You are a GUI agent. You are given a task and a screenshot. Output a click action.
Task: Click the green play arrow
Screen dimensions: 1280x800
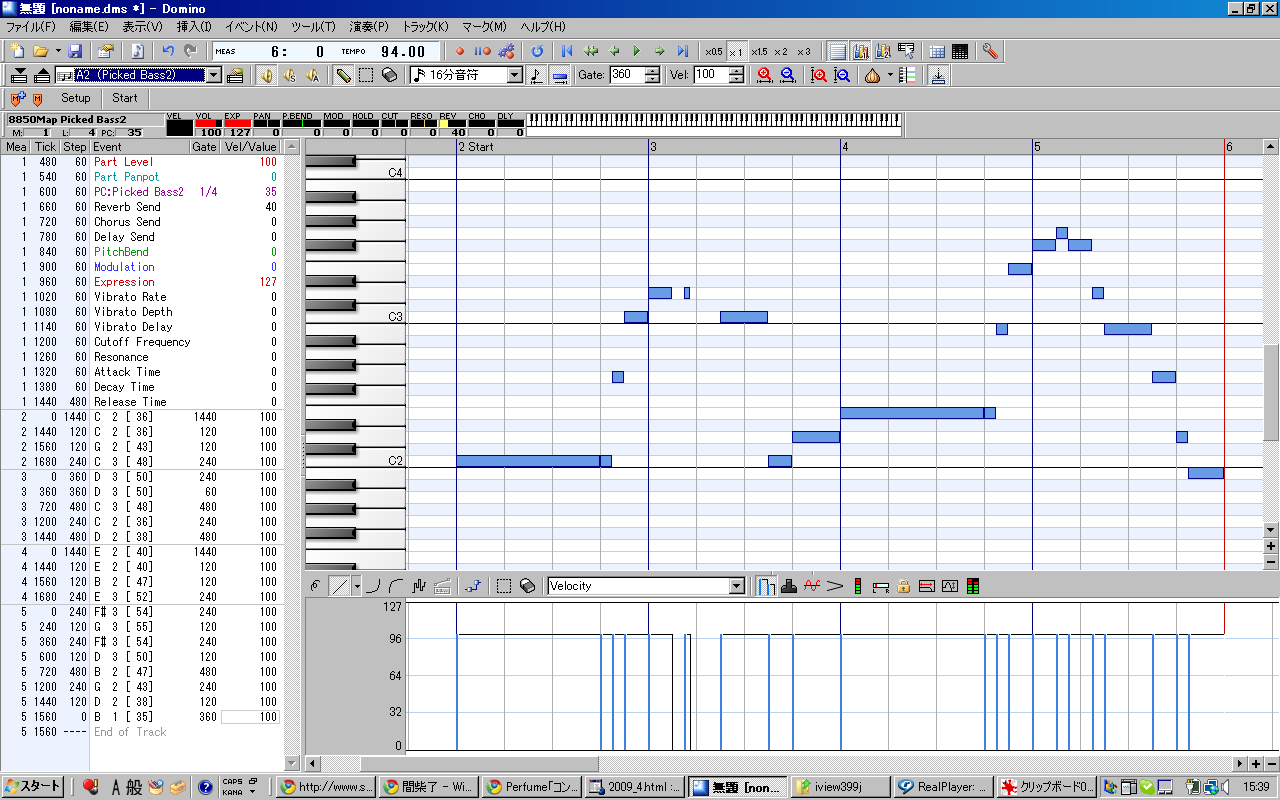click(636, 51)
